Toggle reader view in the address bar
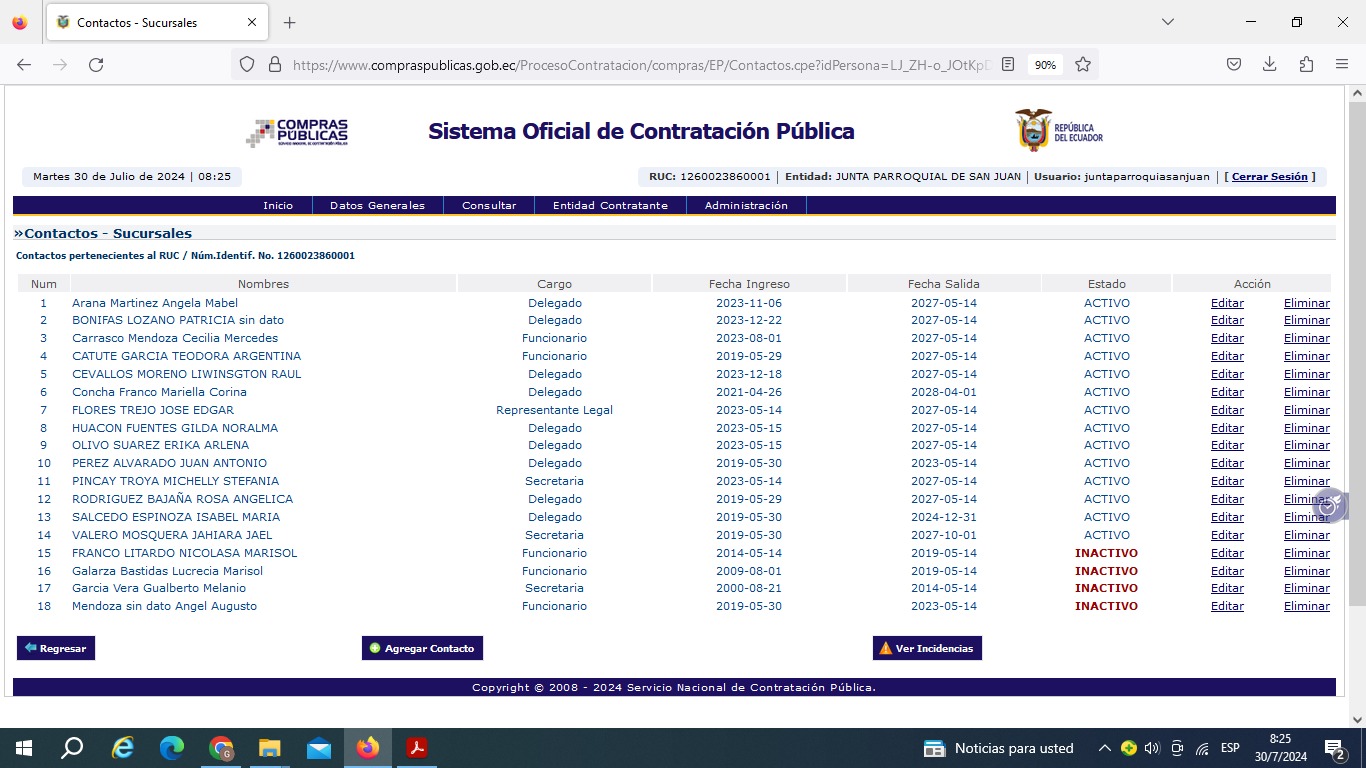The width and height of the screenshot is (1366, 768). click(1008, 64)
